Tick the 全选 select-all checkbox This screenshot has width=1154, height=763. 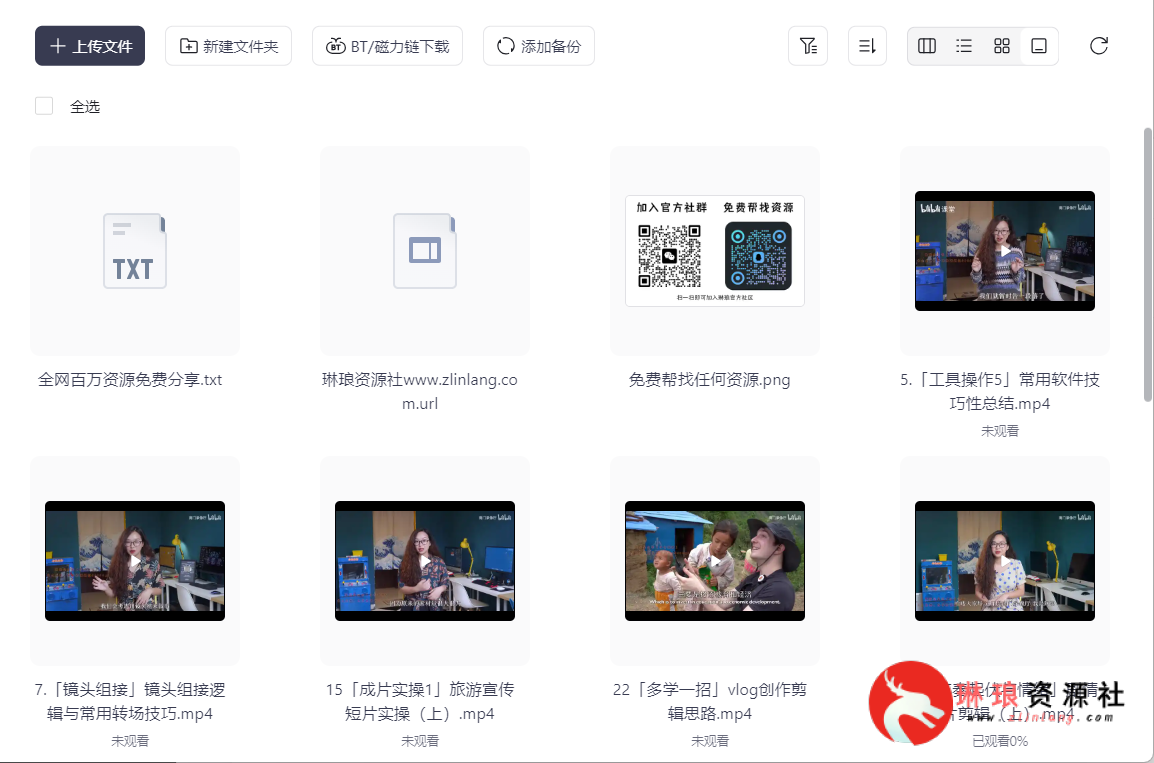[x=44, y=106]
